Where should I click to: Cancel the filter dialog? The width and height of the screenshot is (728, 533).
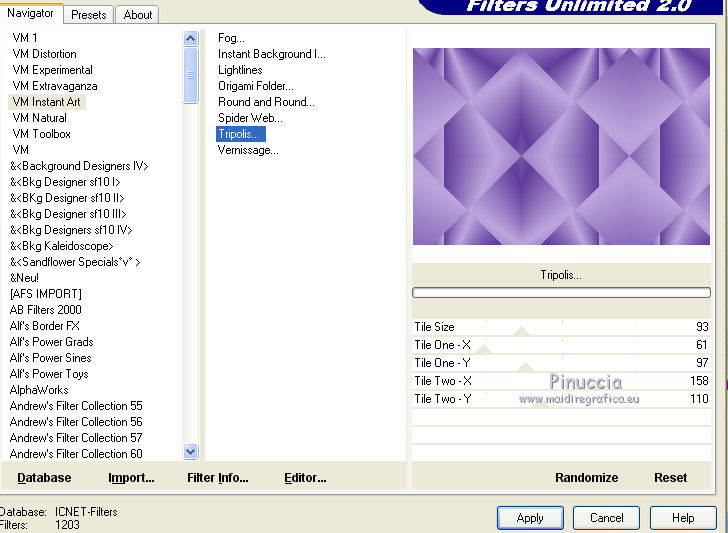point(606,518)
